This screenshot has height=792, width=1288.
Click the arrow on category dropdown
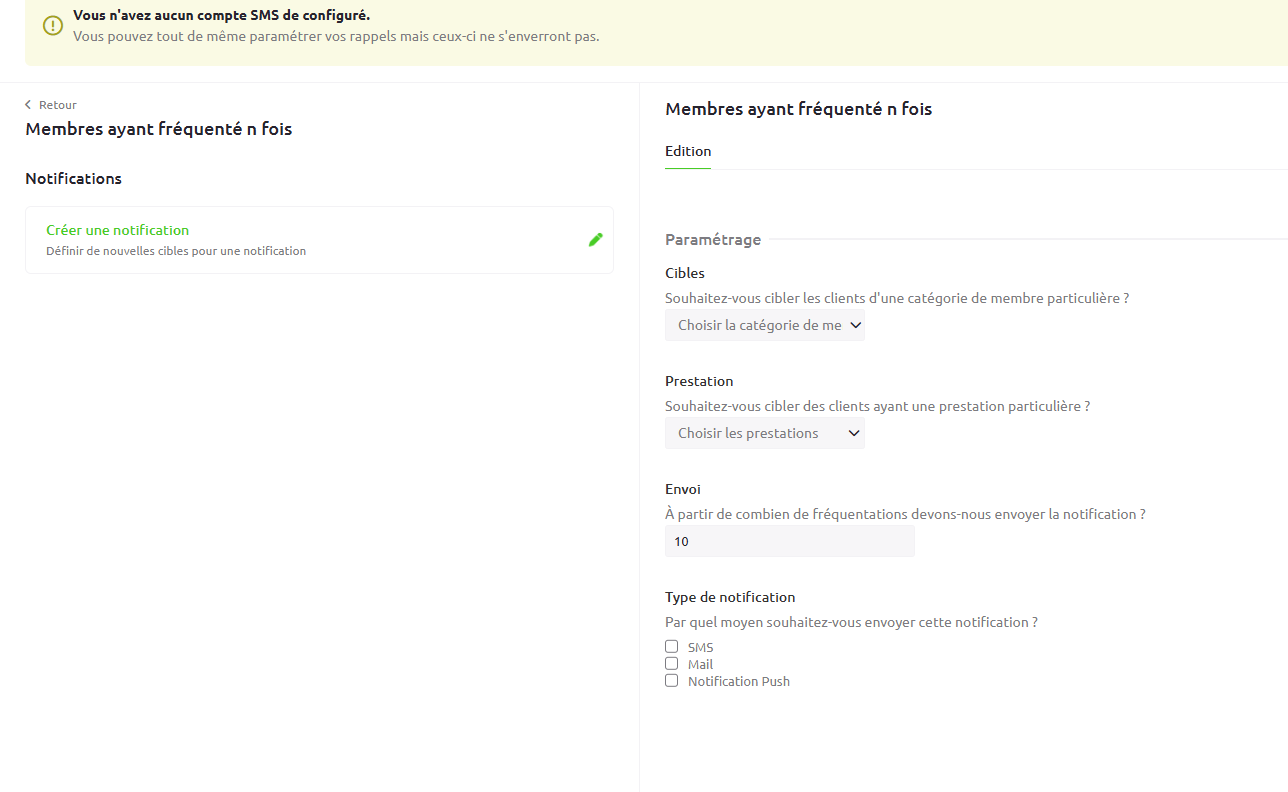click(x=854, y=325)
